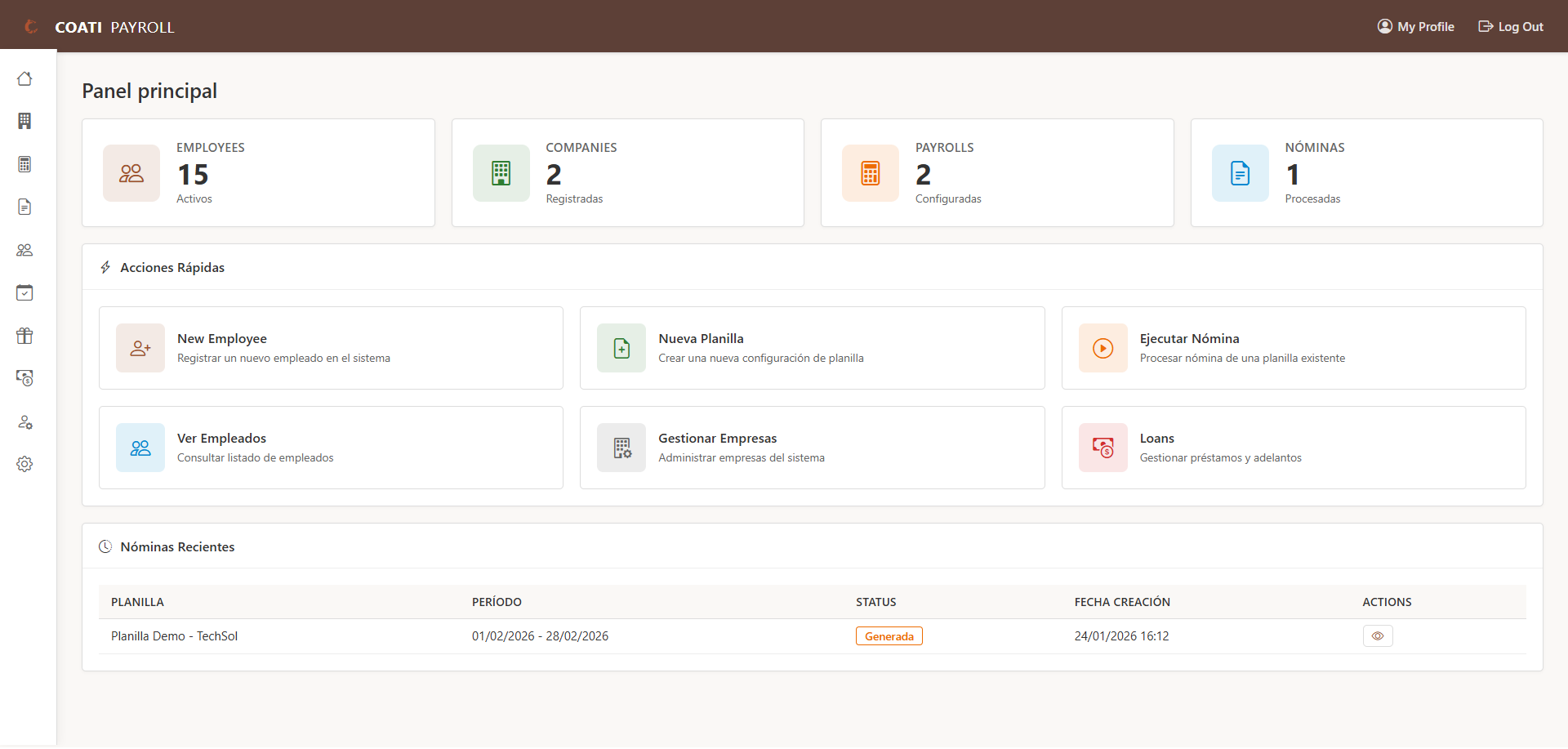Image resolution: width=1568 pixels, height=749 pixels.
Task: Click Log Out in the top bar
Action: click(1510, 26)
